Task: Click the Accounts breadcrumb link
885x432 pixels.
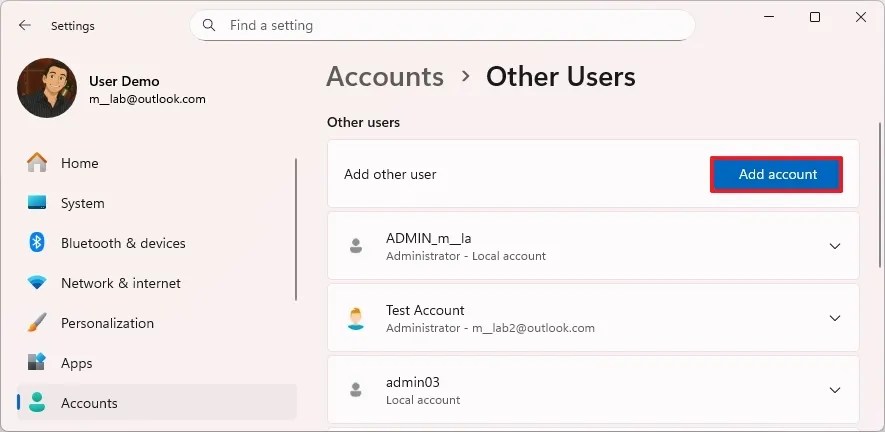Action: point(385,76)
